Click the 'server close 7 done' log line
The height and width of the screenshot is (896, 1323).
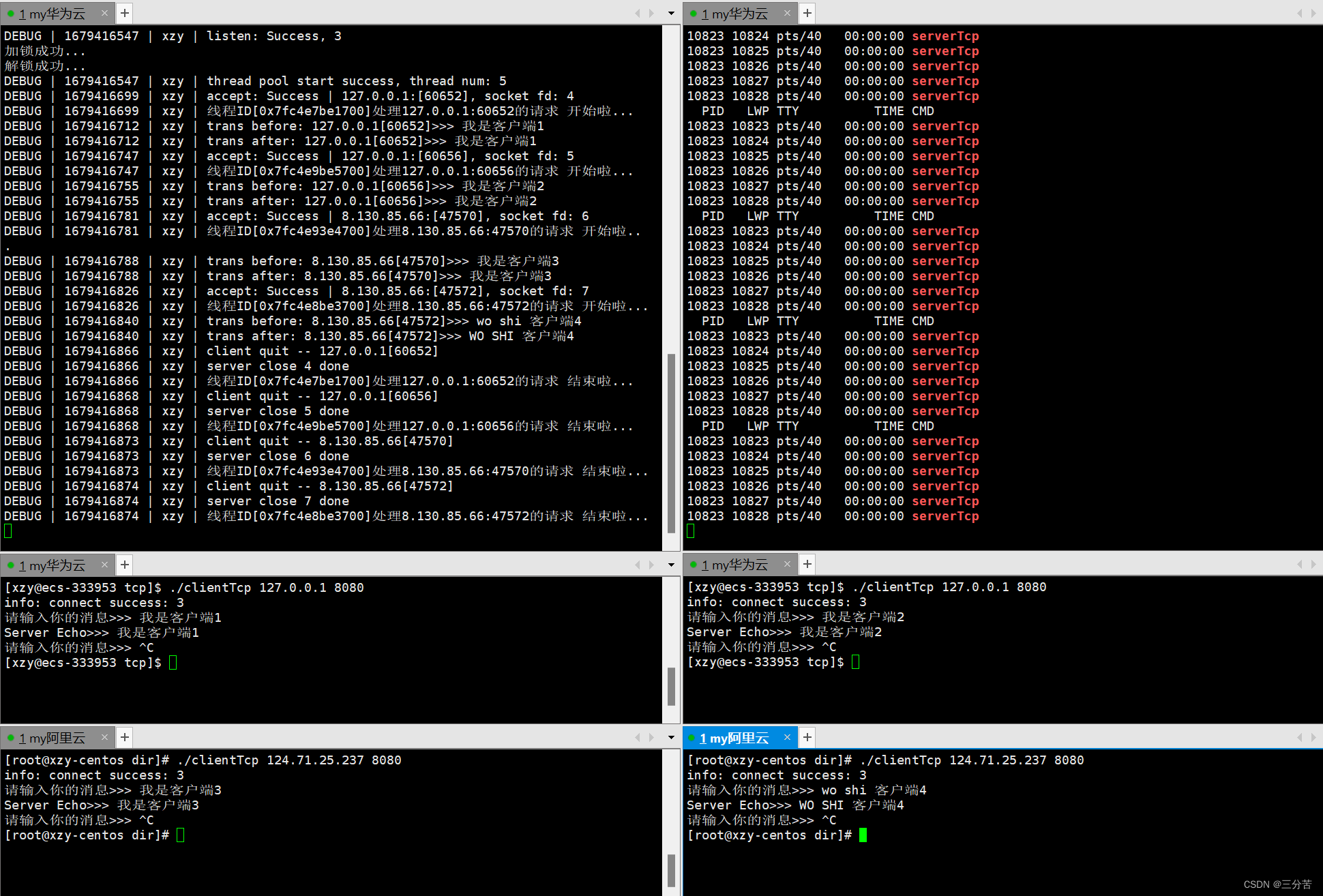(x=177, y=501)
